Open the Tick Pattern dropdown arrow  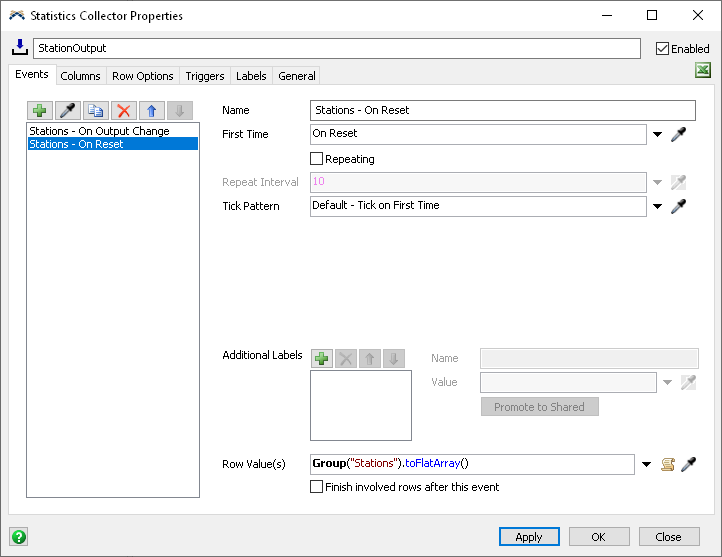658,206
